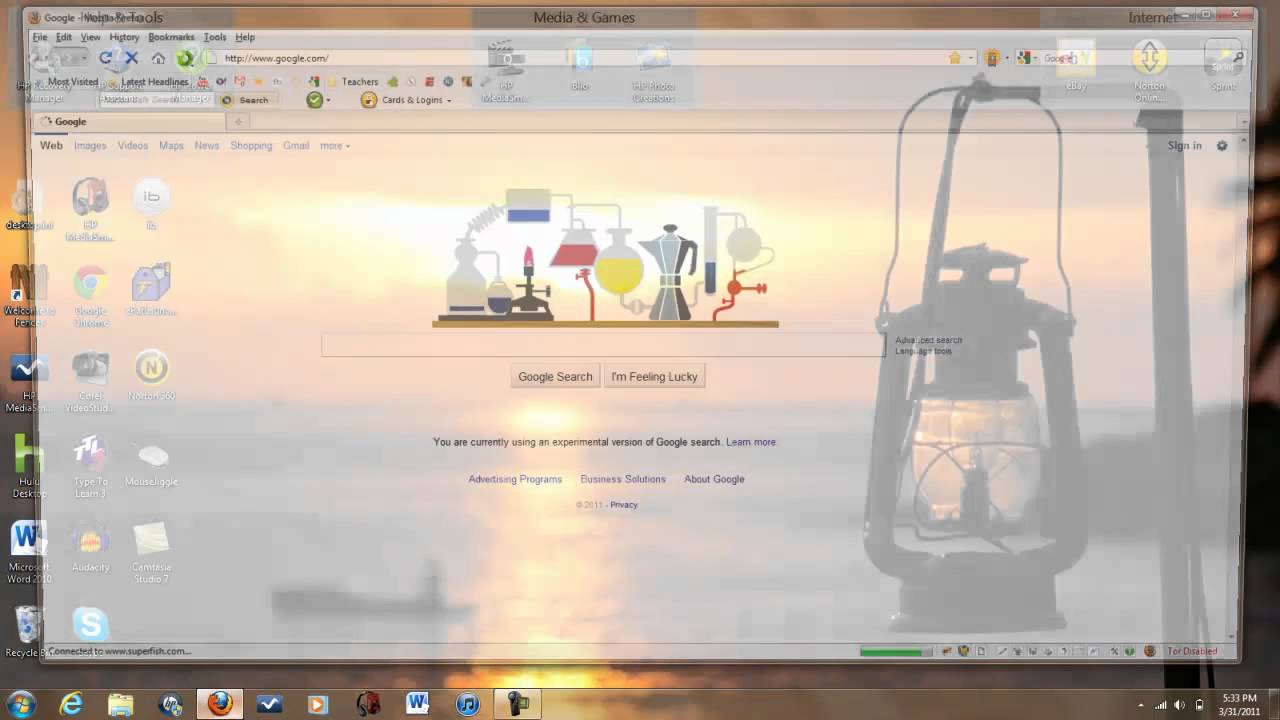Open the location bar history dropdown arrow
Image resolution: width=1280 pixels, height=720 pixels.
pyautogui.click(x=970, y=58)
